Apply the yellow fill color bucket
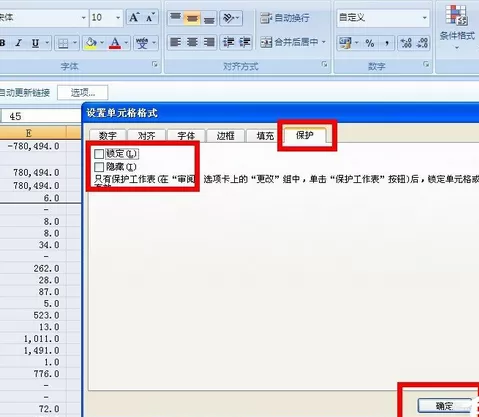 tap(90, 43)
